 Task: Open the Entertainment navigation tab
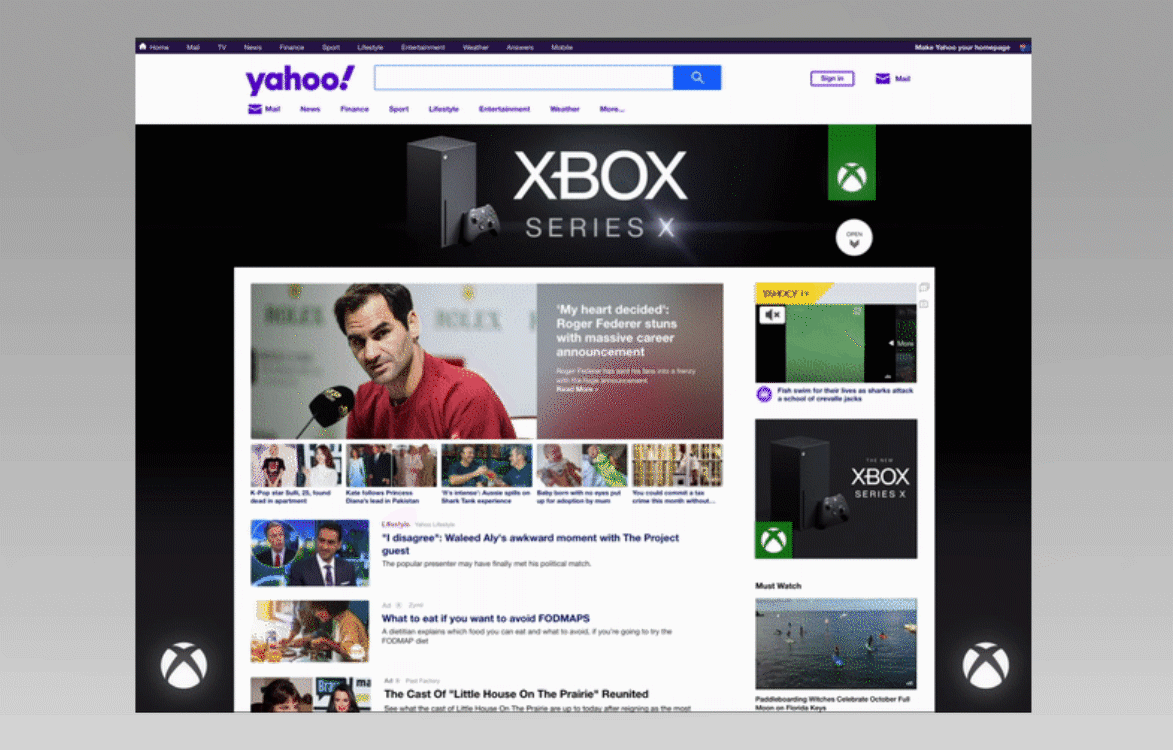[504, 109]
